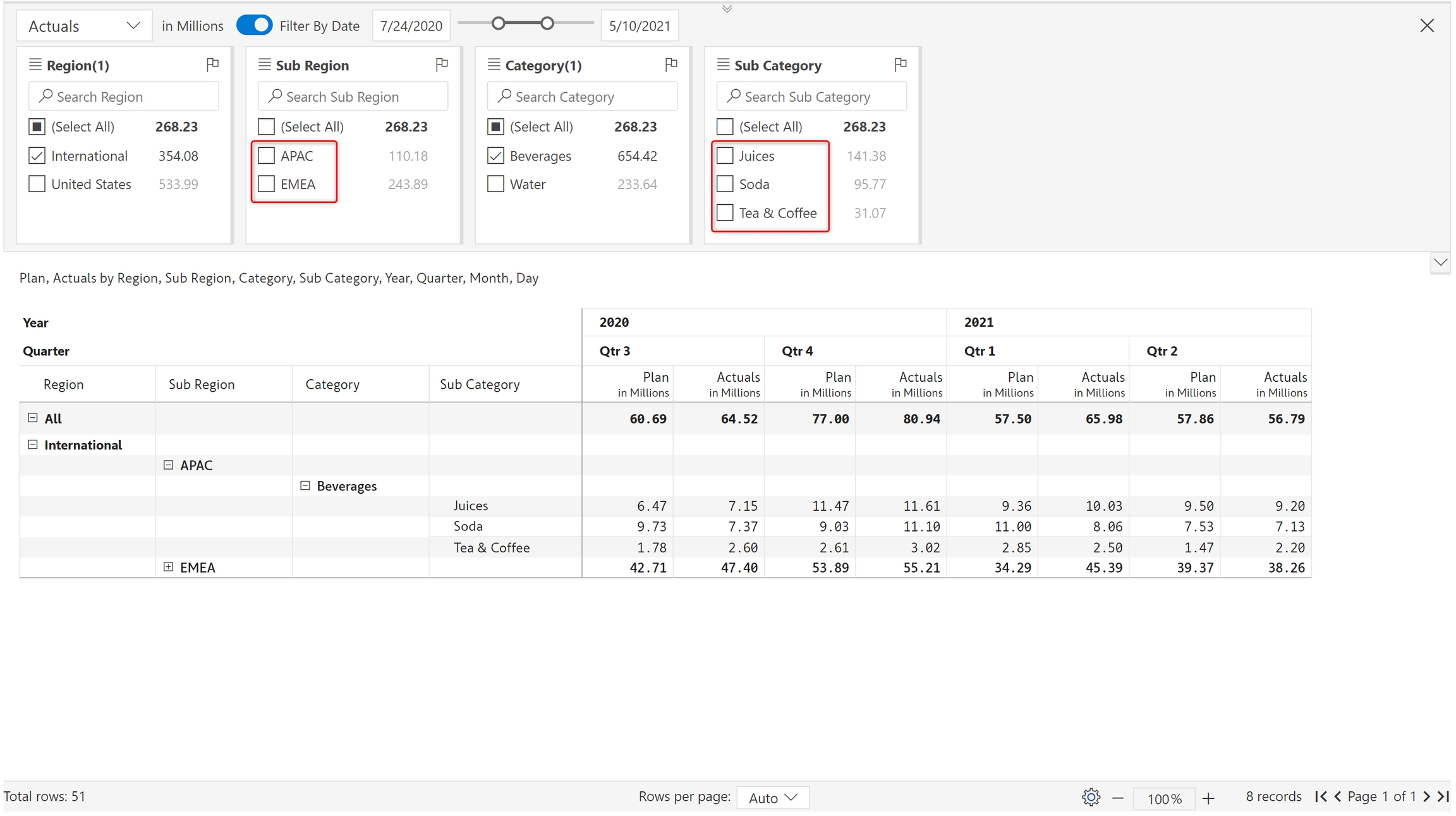Collapse the Beverages category row

(x=305, y=485)
